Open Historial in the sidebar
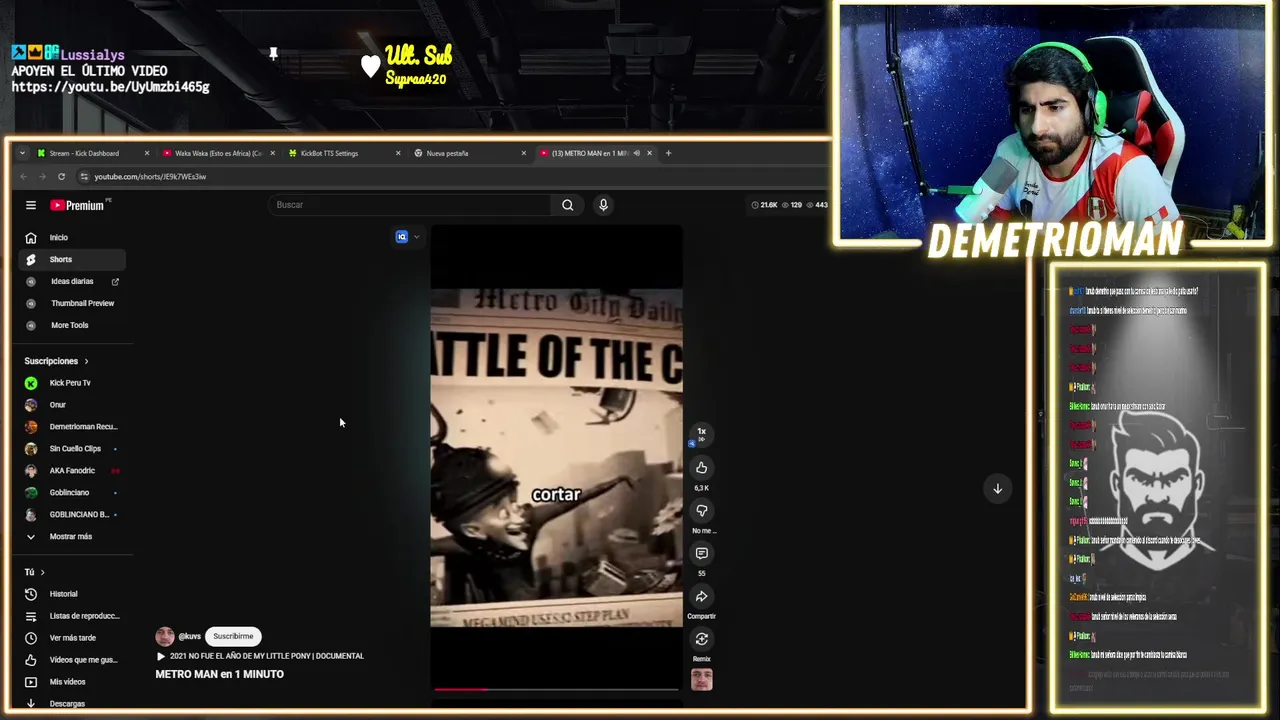Image resolution: width=1280 pixels, height=720 pixels. coord(72,594)
